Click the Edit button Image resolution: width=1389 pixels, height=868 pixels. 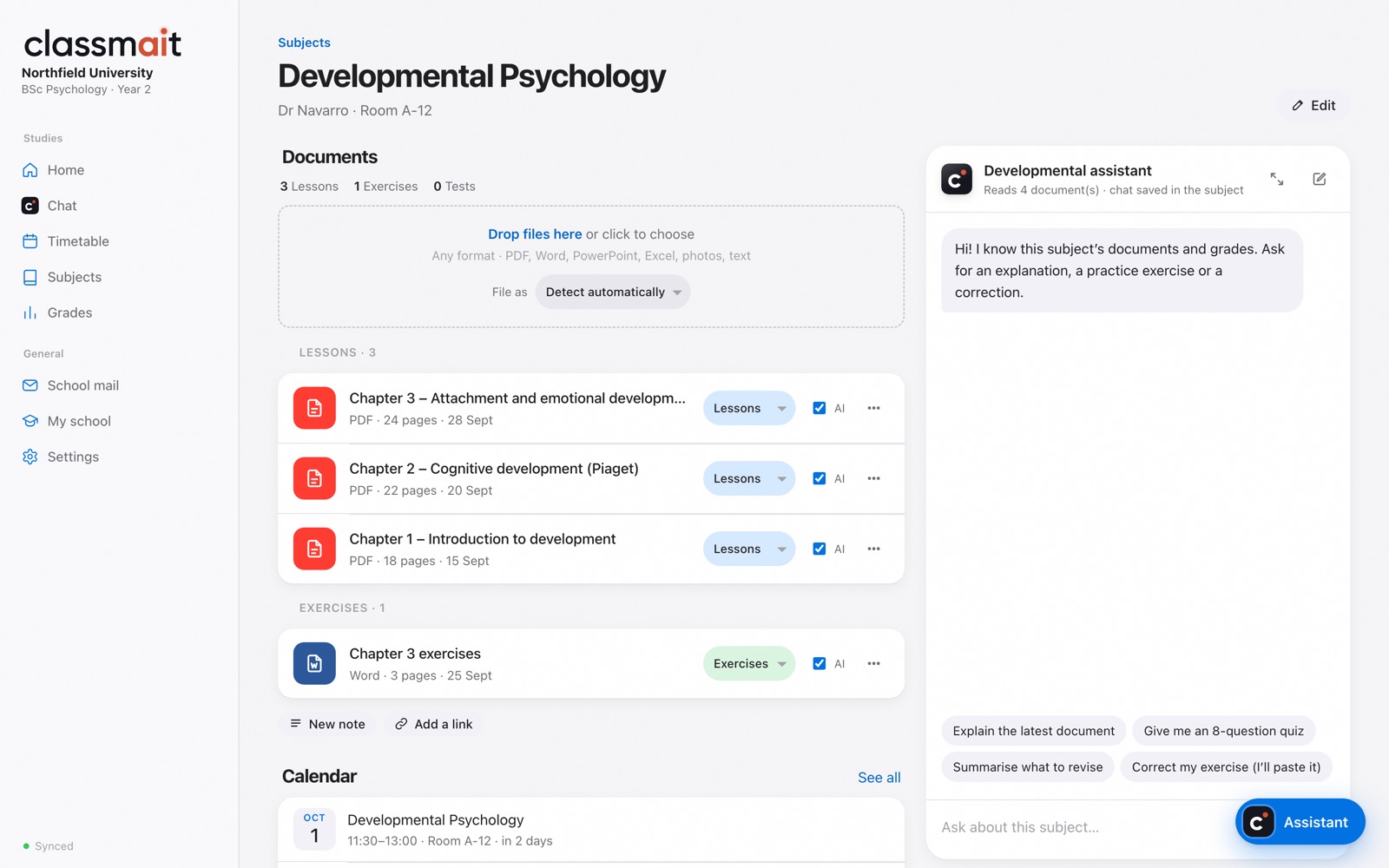tap(1313, 105)
